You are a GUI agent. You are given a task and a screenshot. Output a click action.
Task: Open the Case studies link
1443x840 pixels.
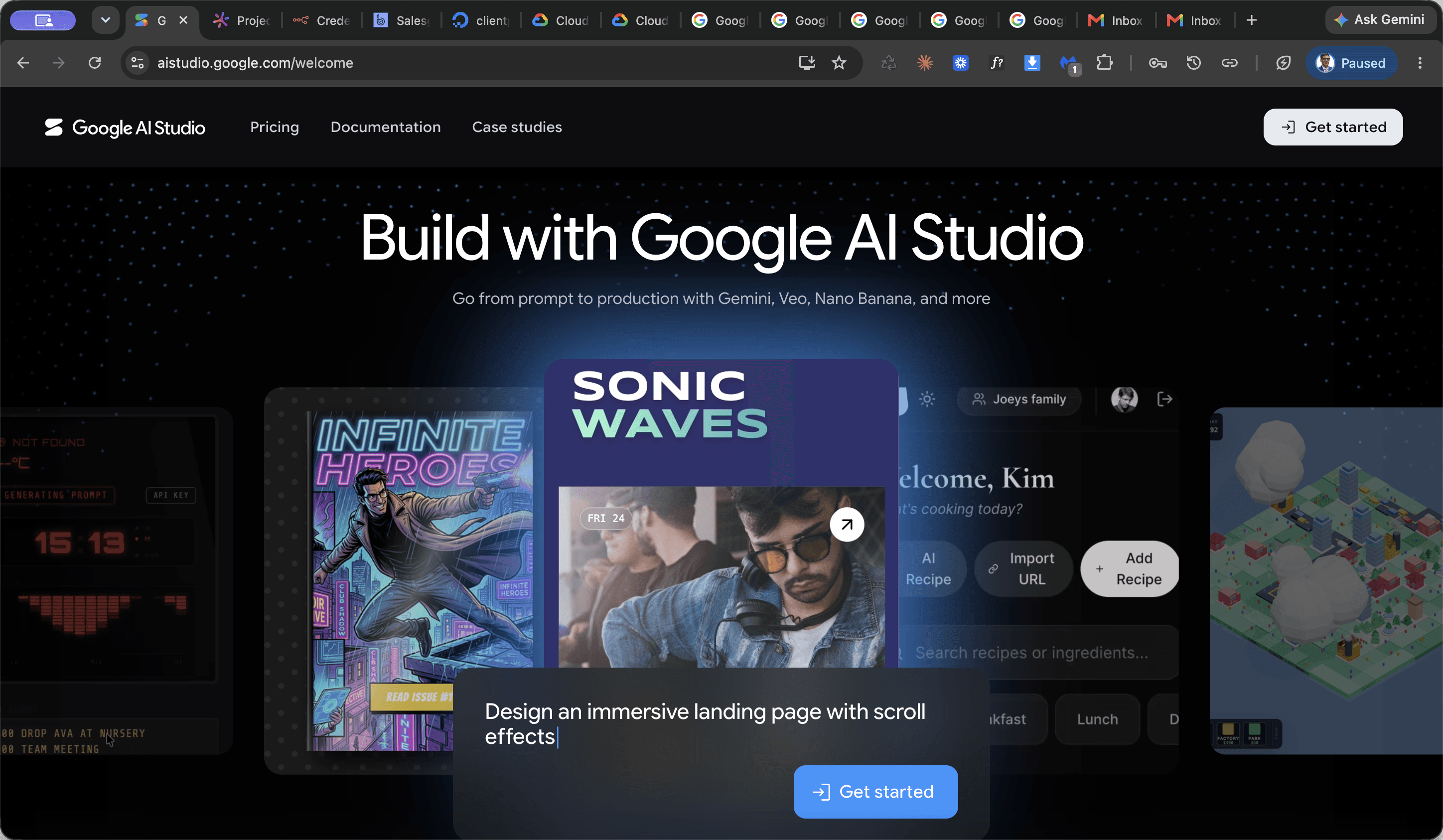pos(517,127)
